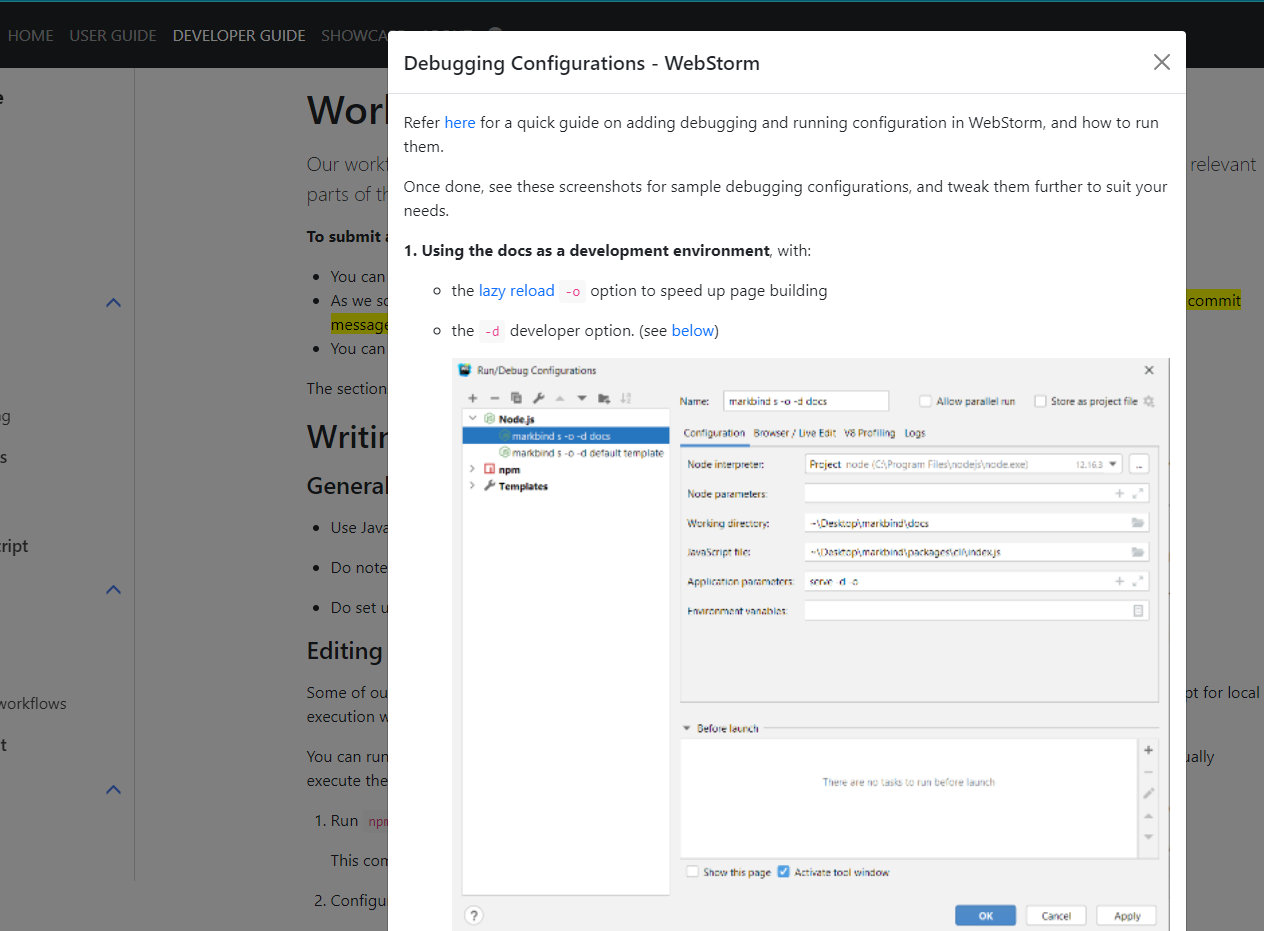This screenshot has width=1264, height=931.
Task: Click into the Name field 'markbind s -o -d docs'
Action: coord(806,401)
